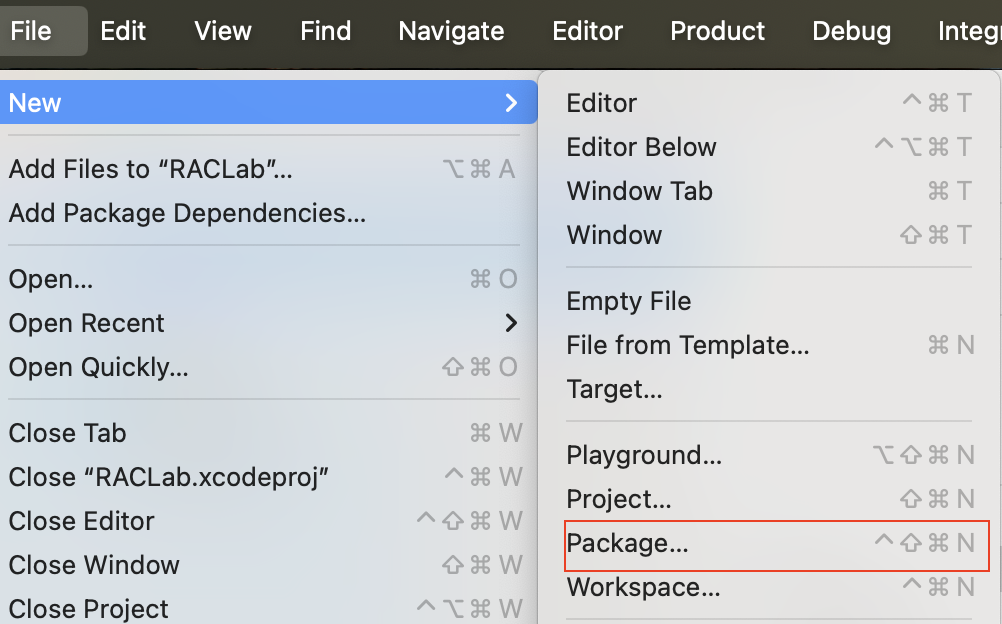Choose Add Files to "RACLab"

click(151, 169)
